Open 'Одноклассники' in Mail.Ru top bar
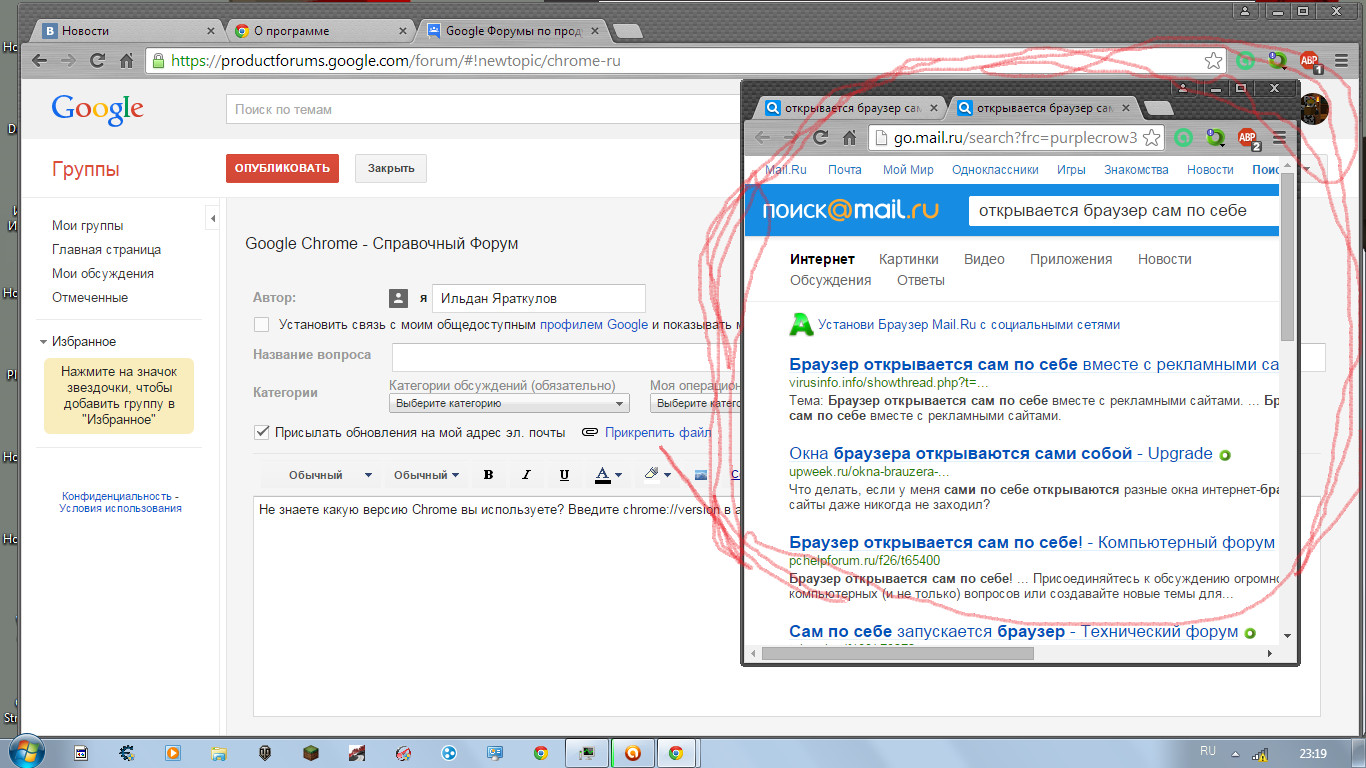Viewport: 1366px width, 768px height. click(x=995, y=170)
